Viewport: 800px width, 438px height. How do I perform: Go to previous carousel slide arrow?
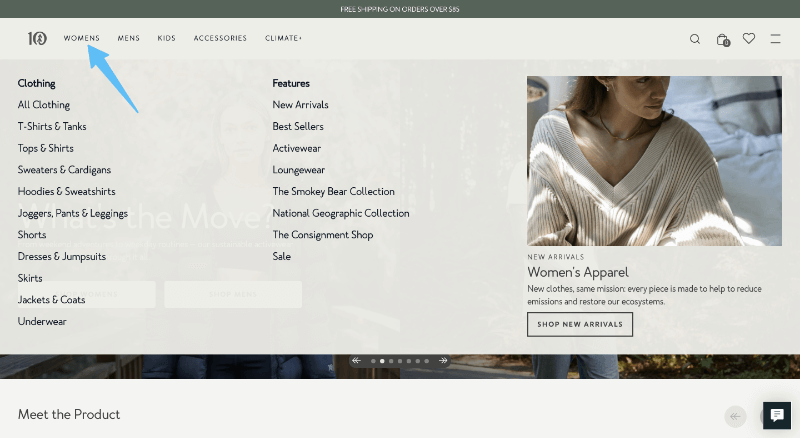coord(356,360)
